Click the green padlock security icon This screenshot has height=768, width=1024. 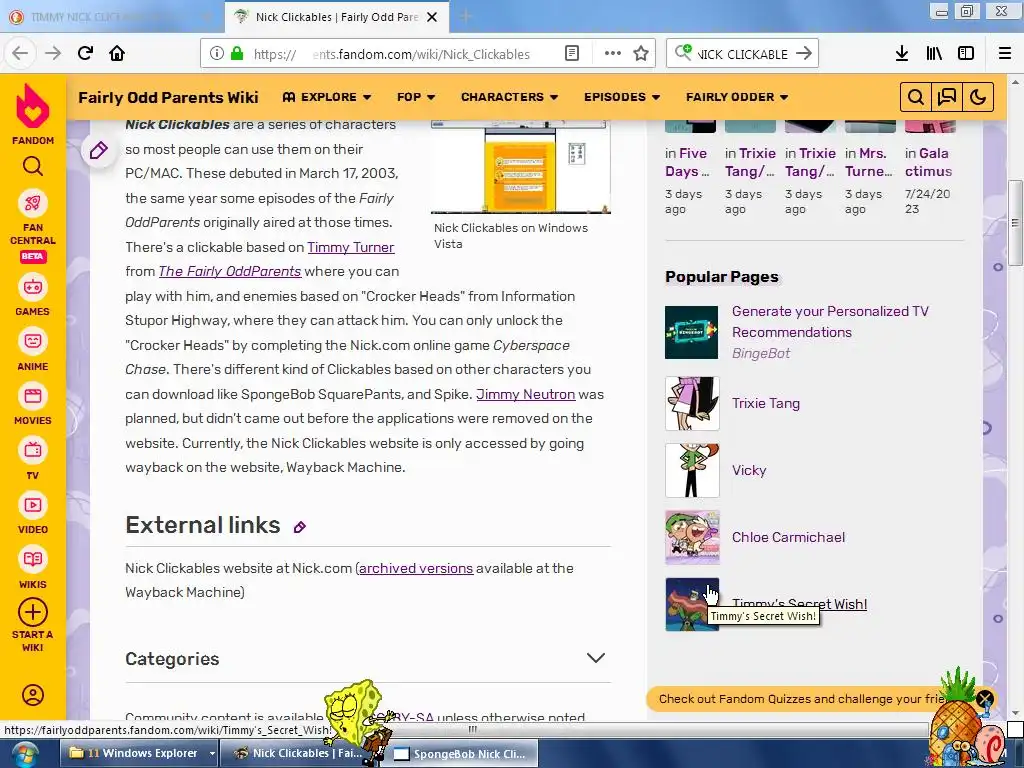pos(237,54)
